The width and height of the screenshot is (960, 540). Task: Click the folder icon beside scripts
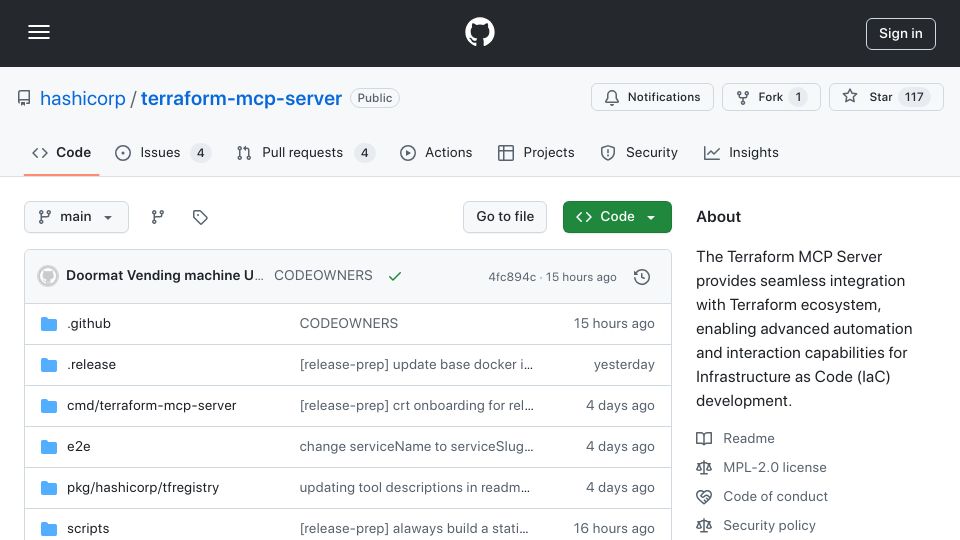pyautogui.click(x=49, y=528)
